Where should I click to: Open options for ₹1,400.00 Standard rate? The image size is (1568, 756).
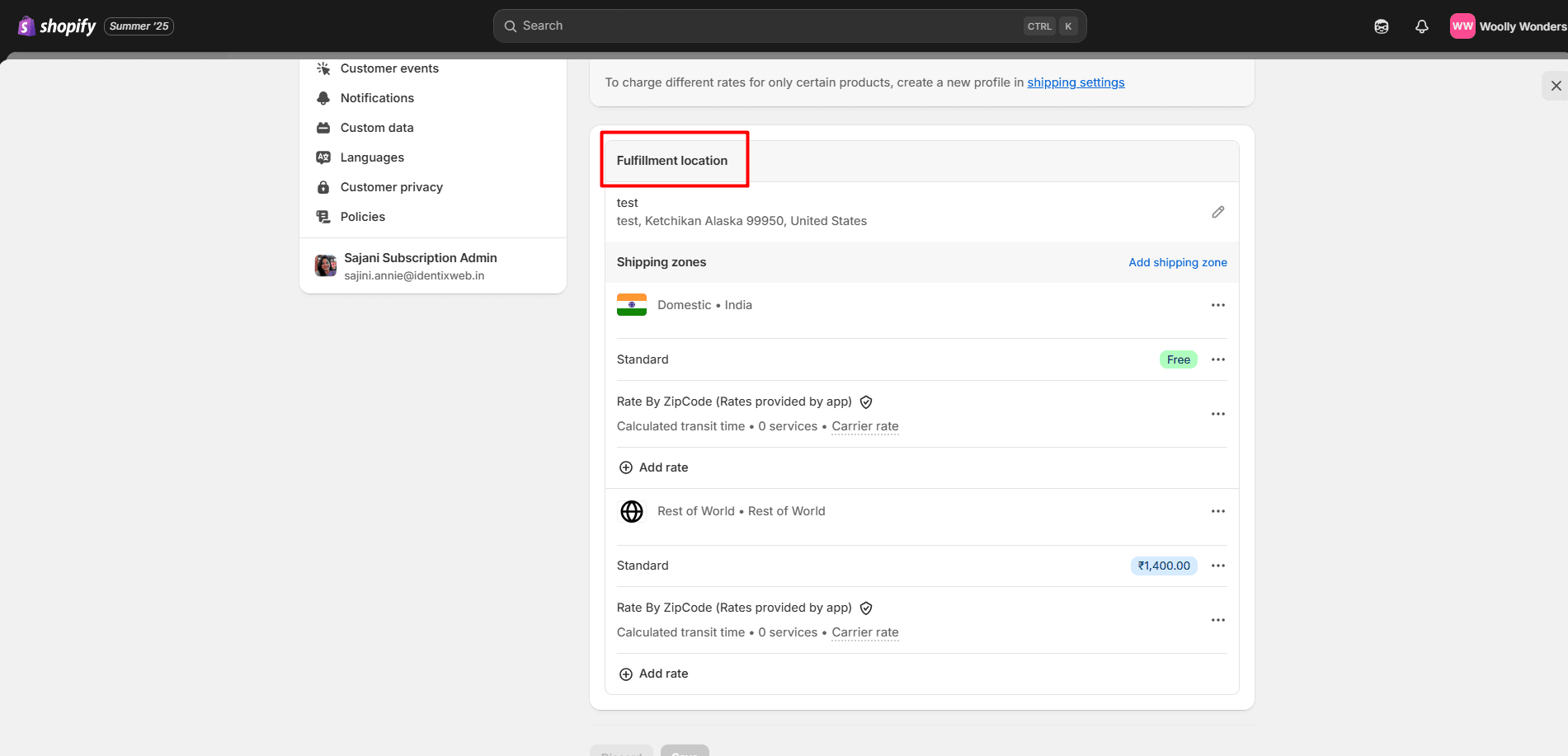coord(1218,566)
